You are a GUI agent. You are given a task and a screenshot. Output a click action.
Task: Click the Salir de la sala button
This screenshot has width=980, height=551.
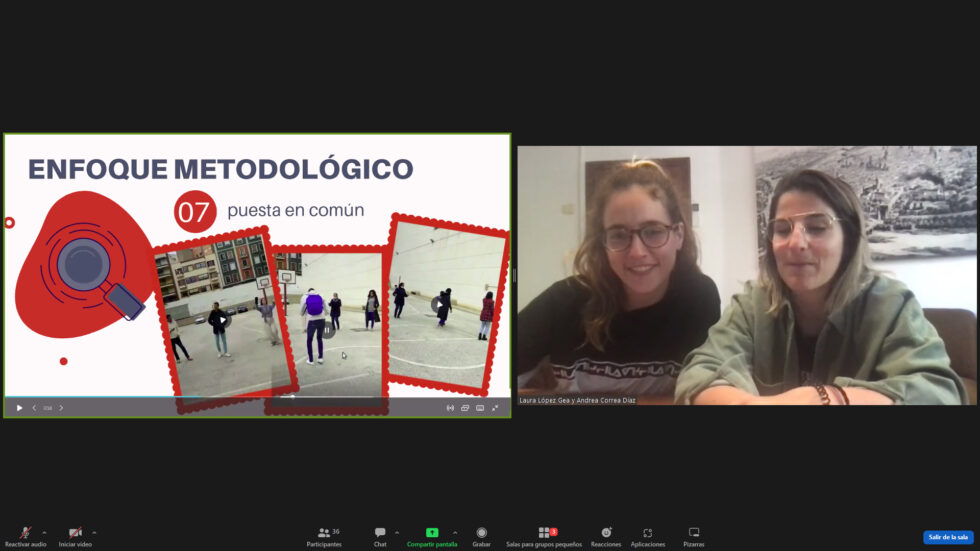pos(947,537)
